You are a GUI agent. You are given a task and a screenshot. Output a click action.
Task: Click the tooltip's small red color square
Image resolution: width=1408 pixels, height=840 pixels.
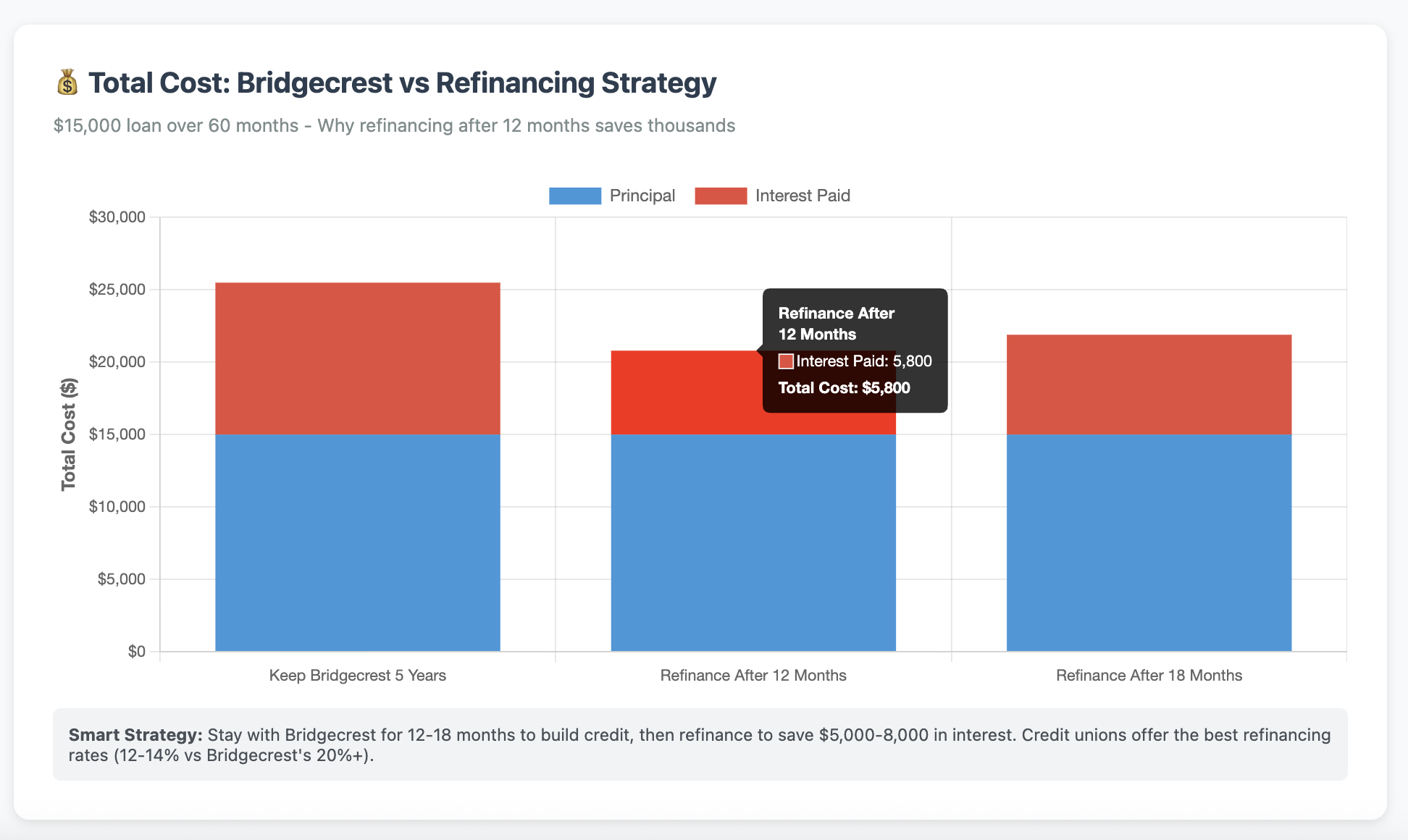coord(786,361)
